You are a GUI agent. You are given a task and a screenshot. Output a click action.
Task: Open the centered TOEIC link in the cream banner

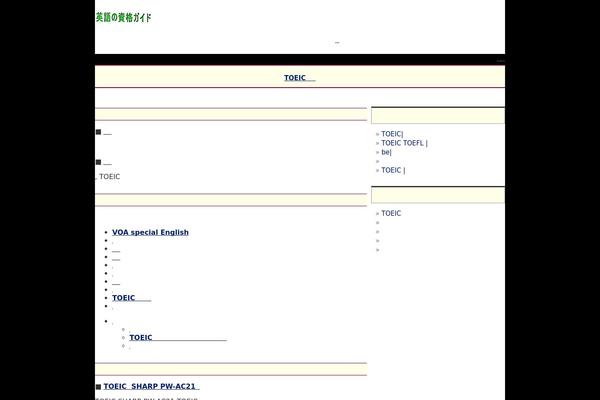[x=300, y=78]
